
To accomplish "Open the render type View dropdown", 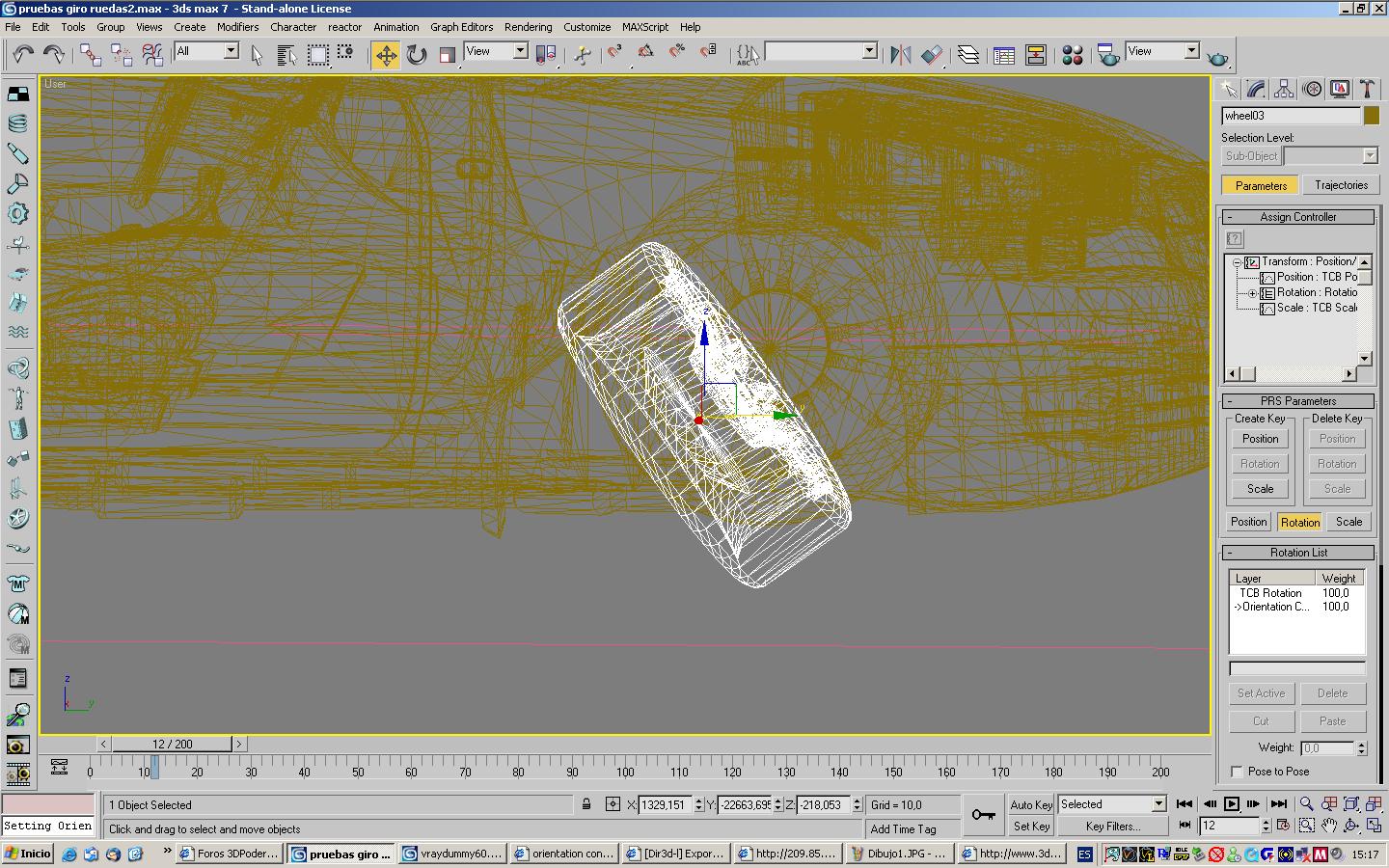I will (x=1191, y=51).
